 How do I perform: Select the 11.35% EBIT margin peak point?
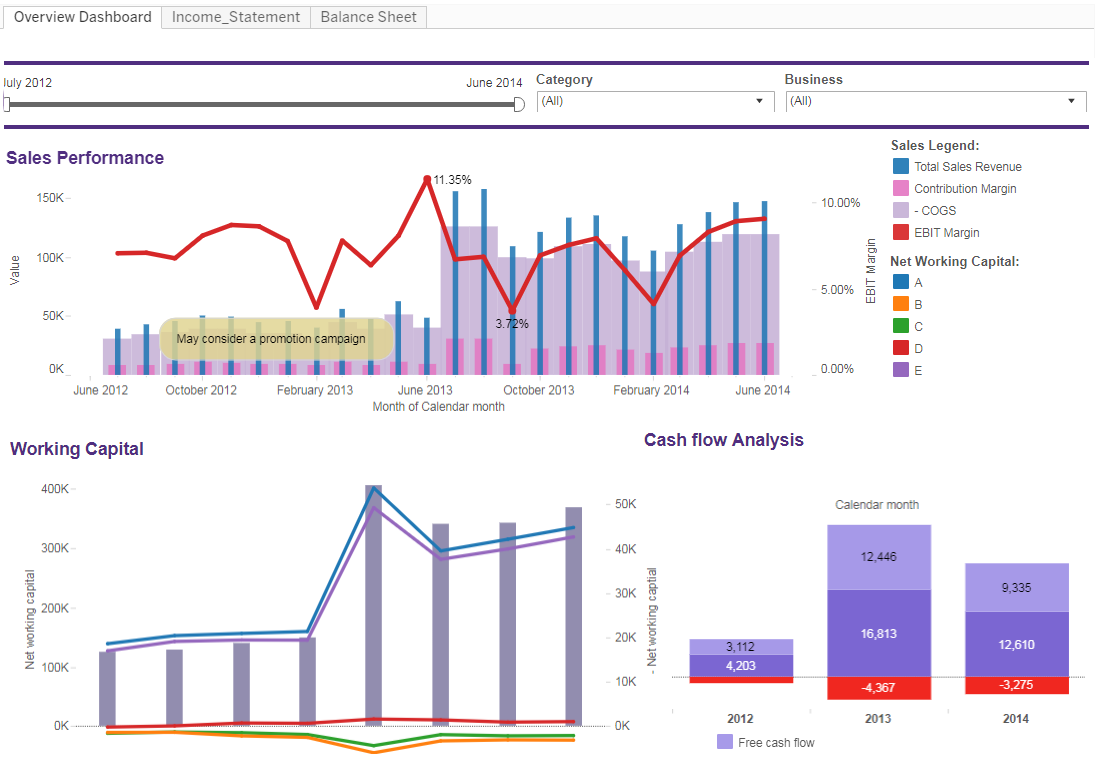click(427, 180)
